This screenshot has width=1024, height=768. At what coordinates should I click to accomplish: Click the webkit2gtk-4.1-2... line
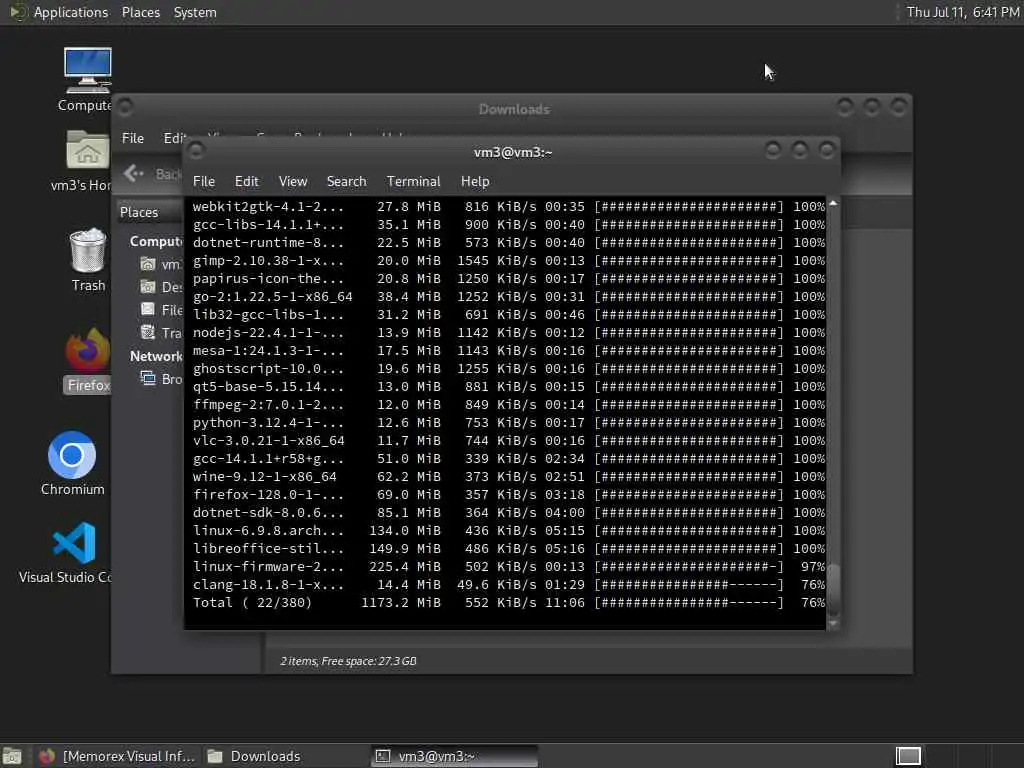[509, 206]
